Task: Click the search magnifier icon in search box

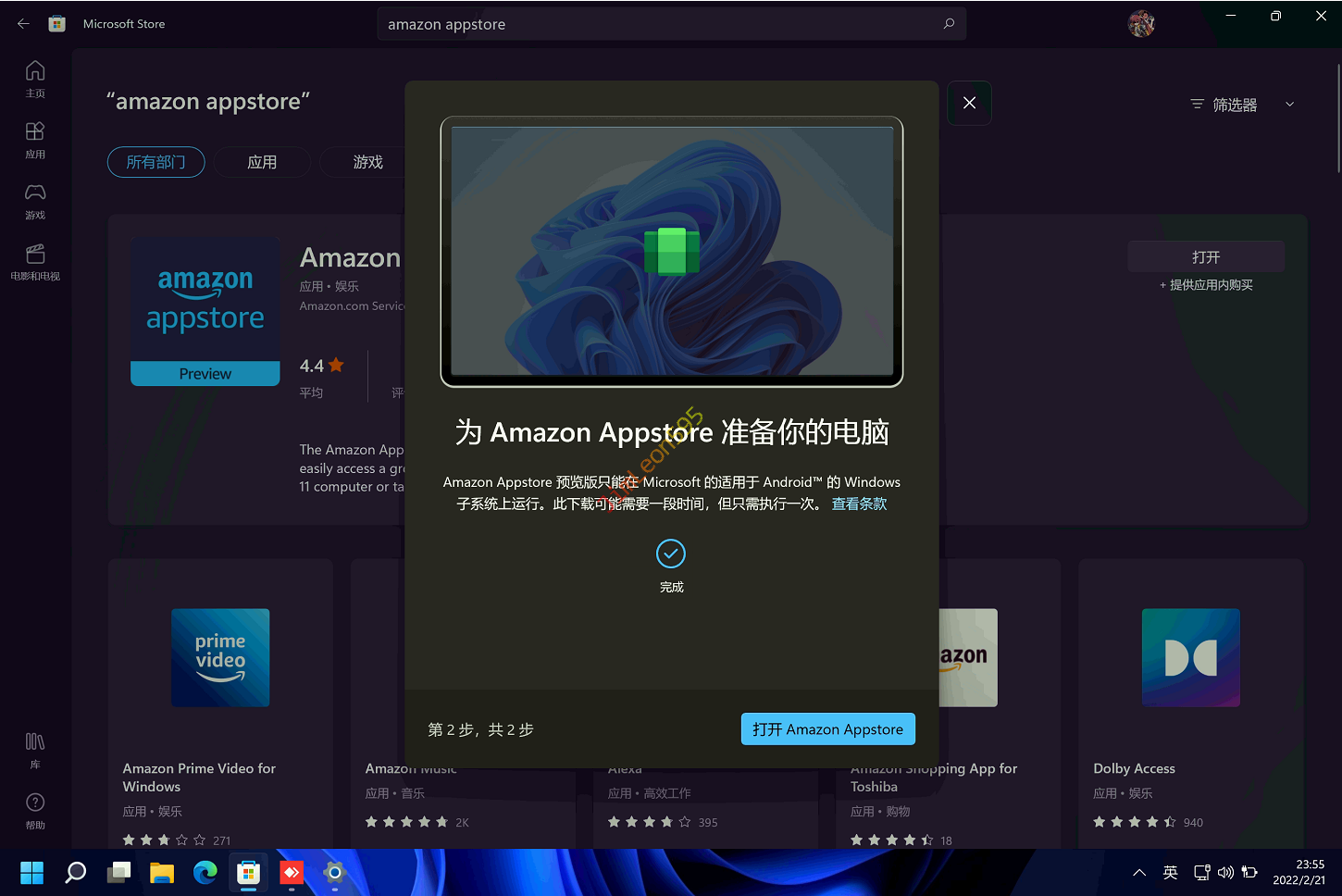Action: point(949,24)
